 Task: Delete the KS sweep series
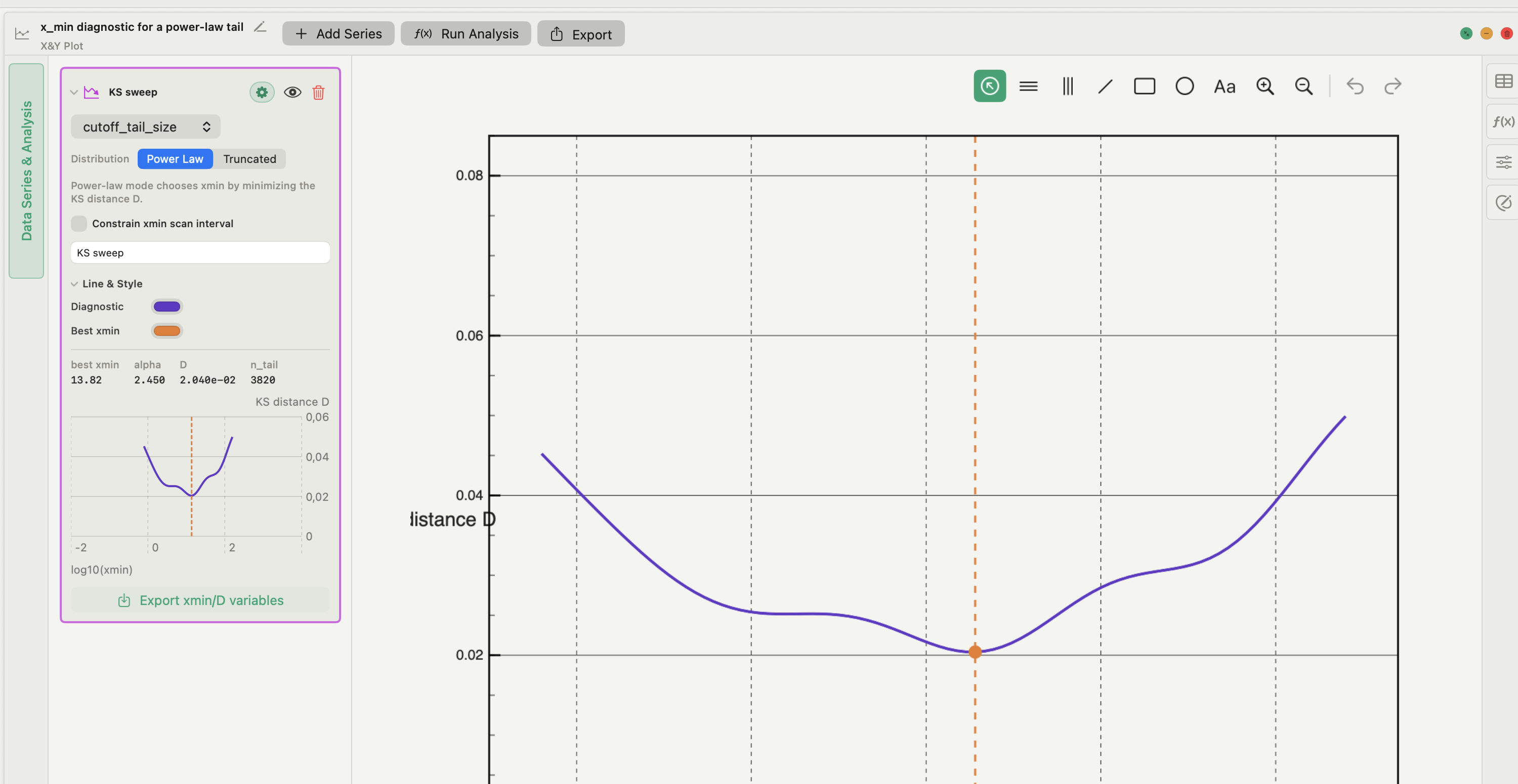click(x=318, y=92)
